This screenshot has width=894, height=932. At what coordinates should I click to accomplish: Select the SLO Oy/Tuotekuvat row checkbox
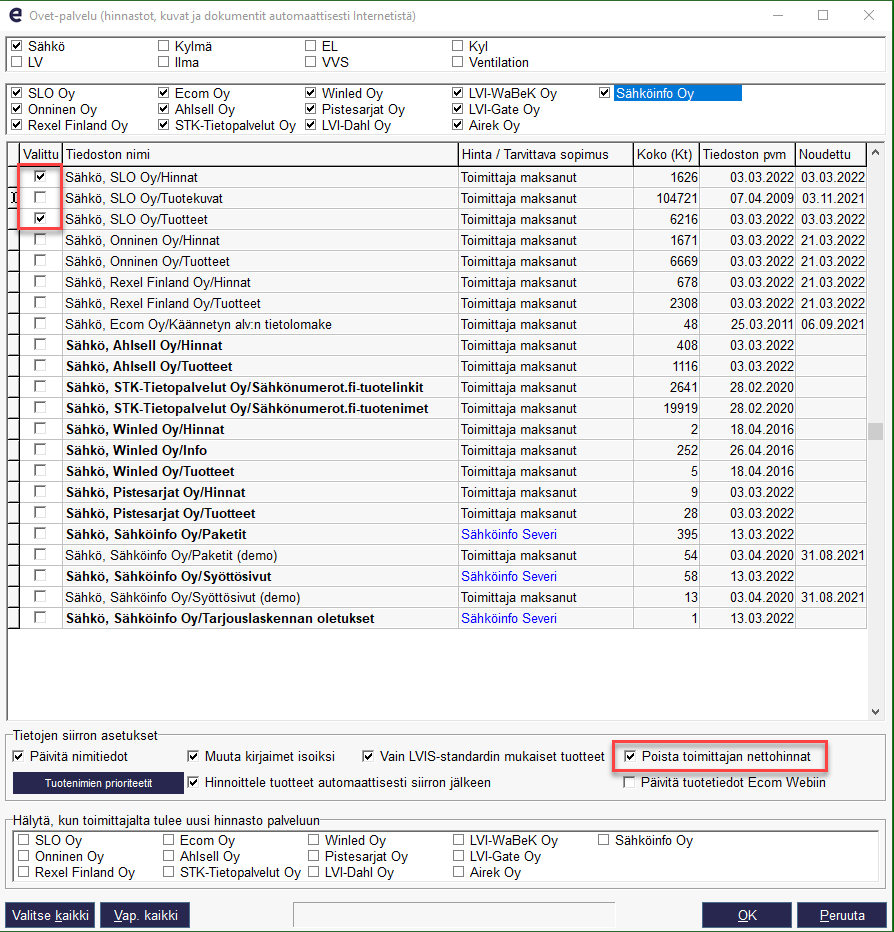point(40,197)
